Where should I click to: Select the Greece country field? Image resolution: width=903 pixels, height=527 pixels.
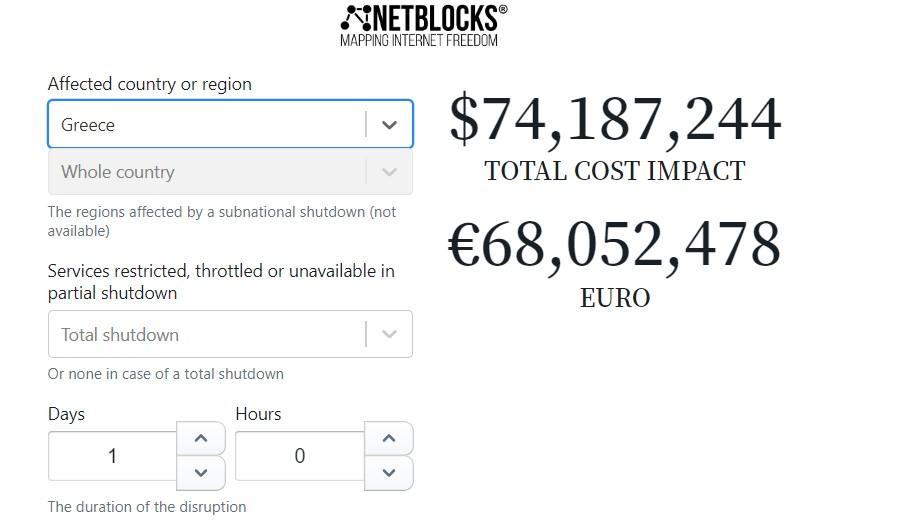click(230, 124)
